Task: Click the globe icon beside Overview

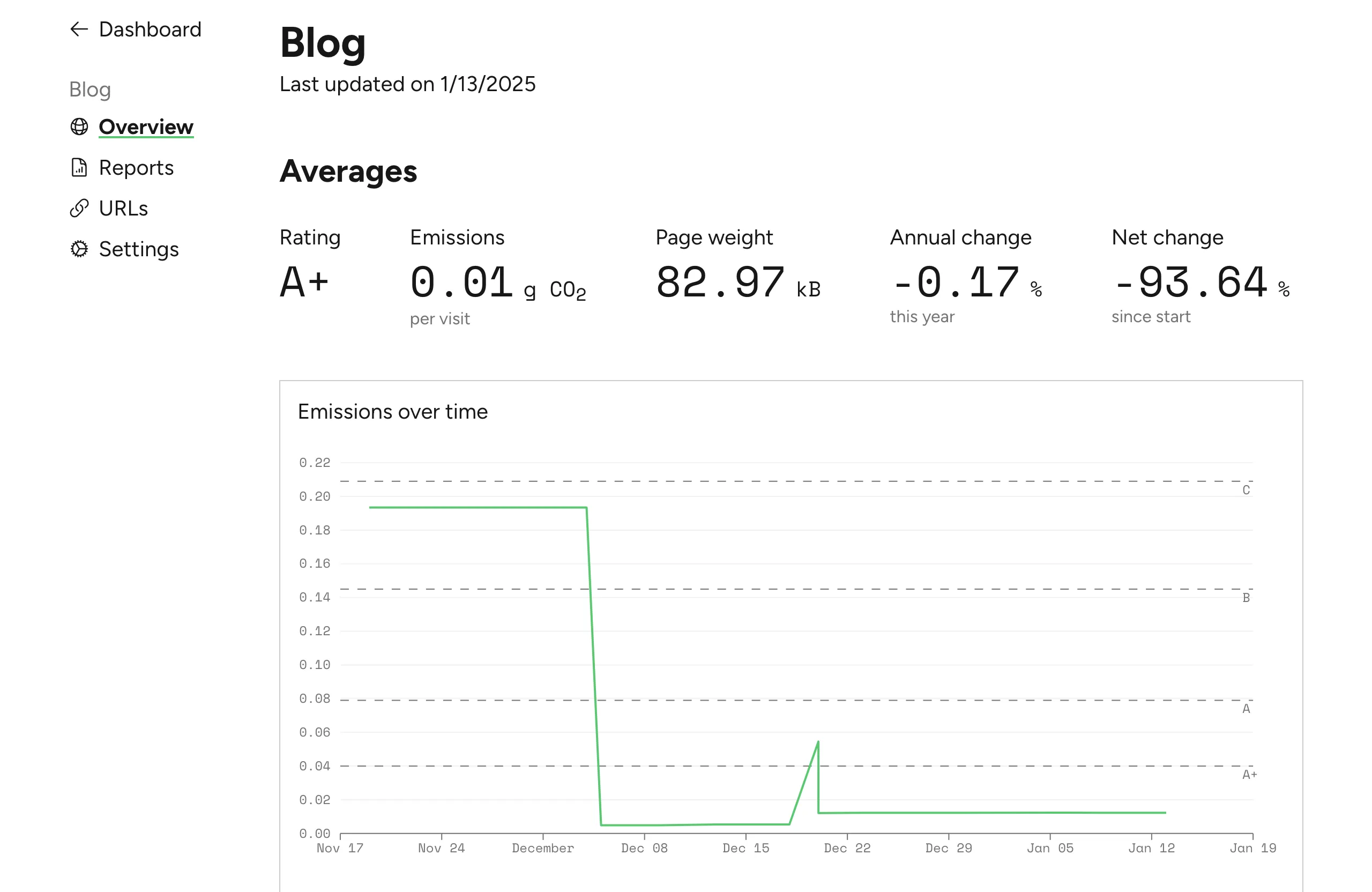Action: 79,127
